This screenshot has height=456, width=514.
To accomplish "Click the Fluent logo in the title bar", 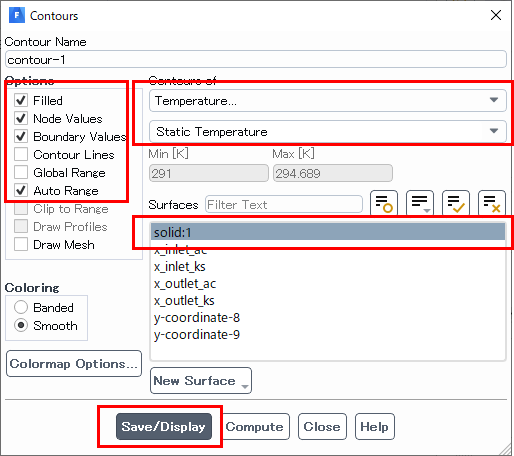I will pyautogui.click(x=17, y=15).
